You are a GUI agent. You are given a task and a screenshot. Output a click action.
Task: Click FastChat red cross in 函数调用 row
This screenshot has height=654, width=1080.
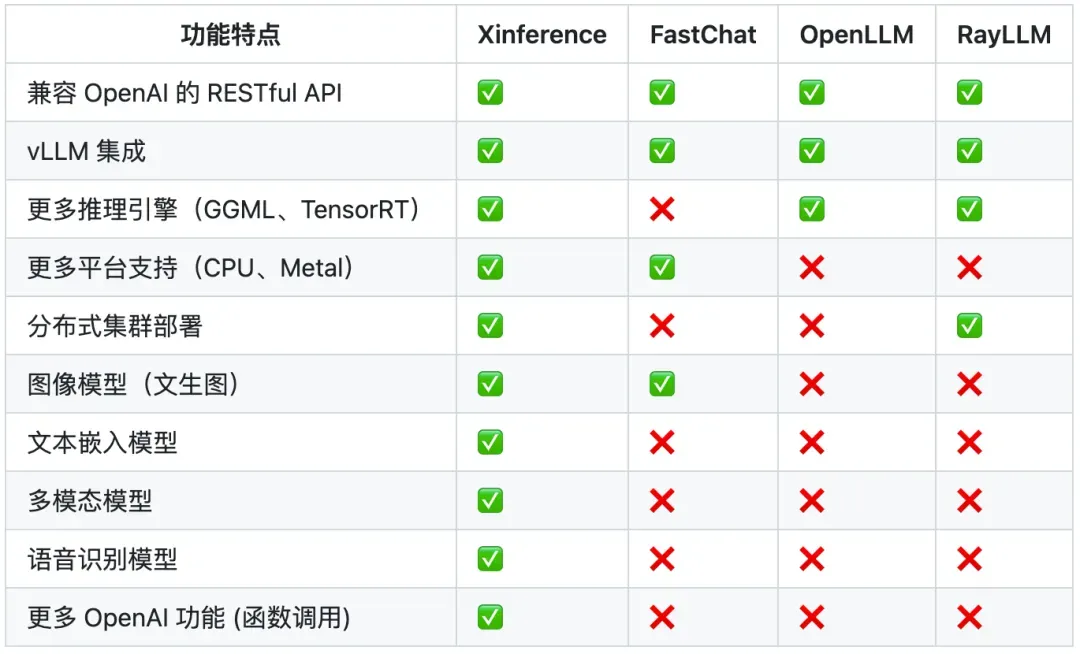click(x=662, y=617)
